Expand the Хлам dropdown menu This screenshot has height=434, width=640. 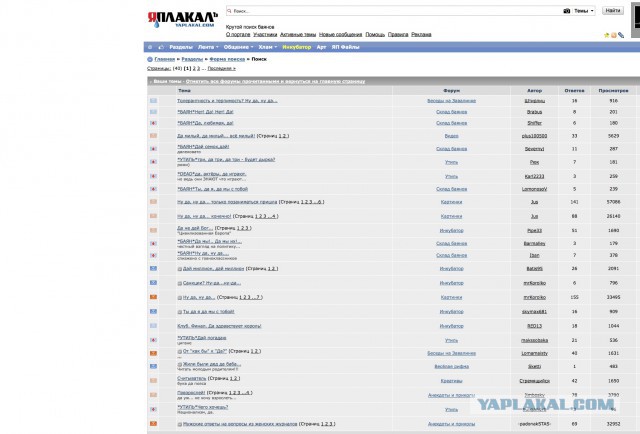pos(268,47)
